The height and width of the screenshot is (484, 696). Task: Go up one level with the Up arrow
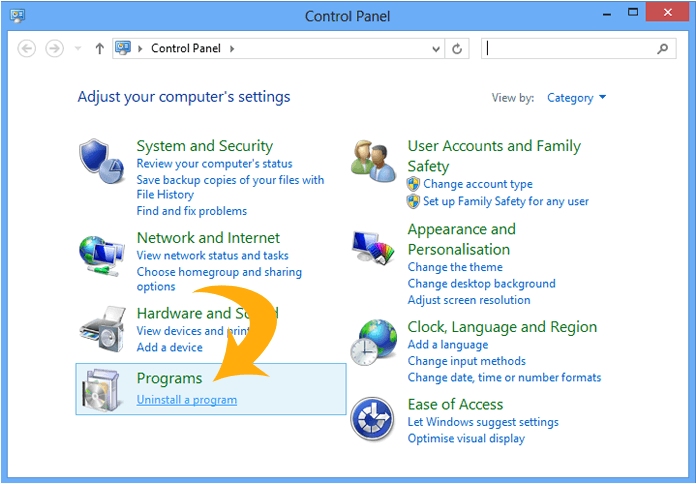(x=99, y=48)
